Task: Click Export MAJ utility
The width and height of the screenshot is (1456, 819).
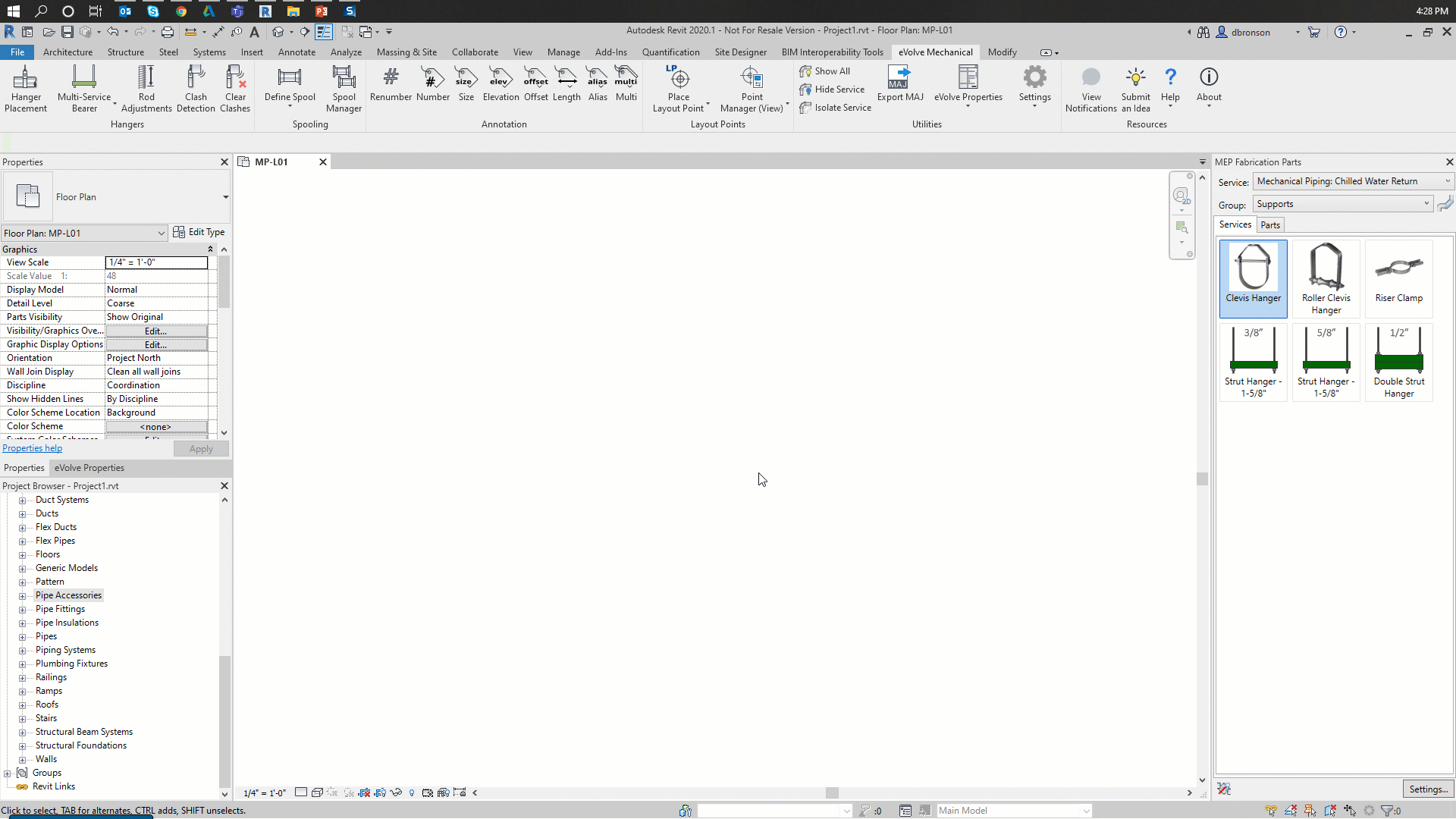Action: pos(900,83)
